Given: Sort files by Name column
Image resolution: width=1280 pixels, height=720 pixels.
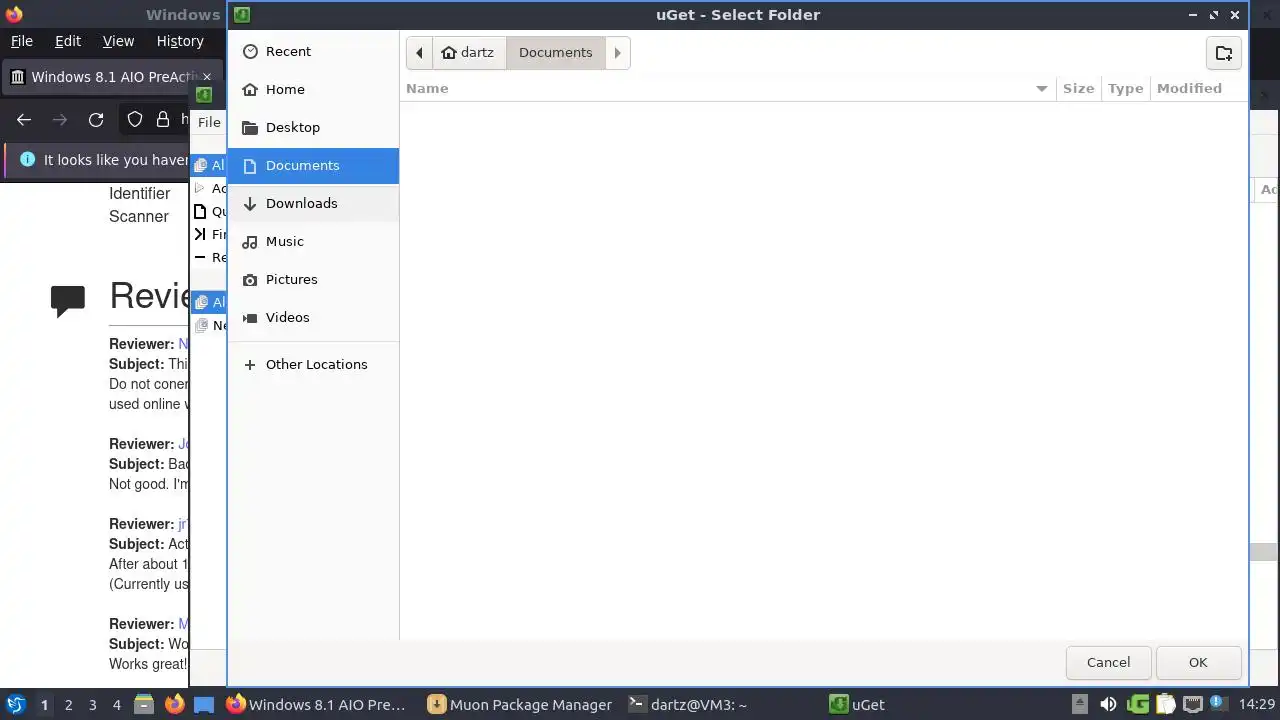Looking at the screenshot, I should (x=728, y=88).
